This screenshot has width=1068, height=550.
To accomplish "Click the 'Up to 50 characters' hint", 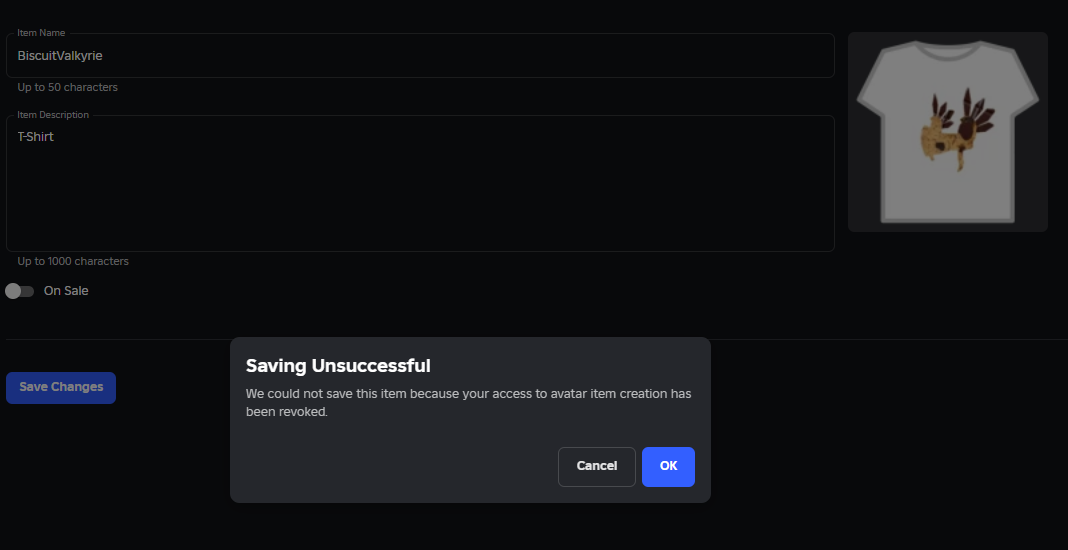I will click(x=67, y=87).
